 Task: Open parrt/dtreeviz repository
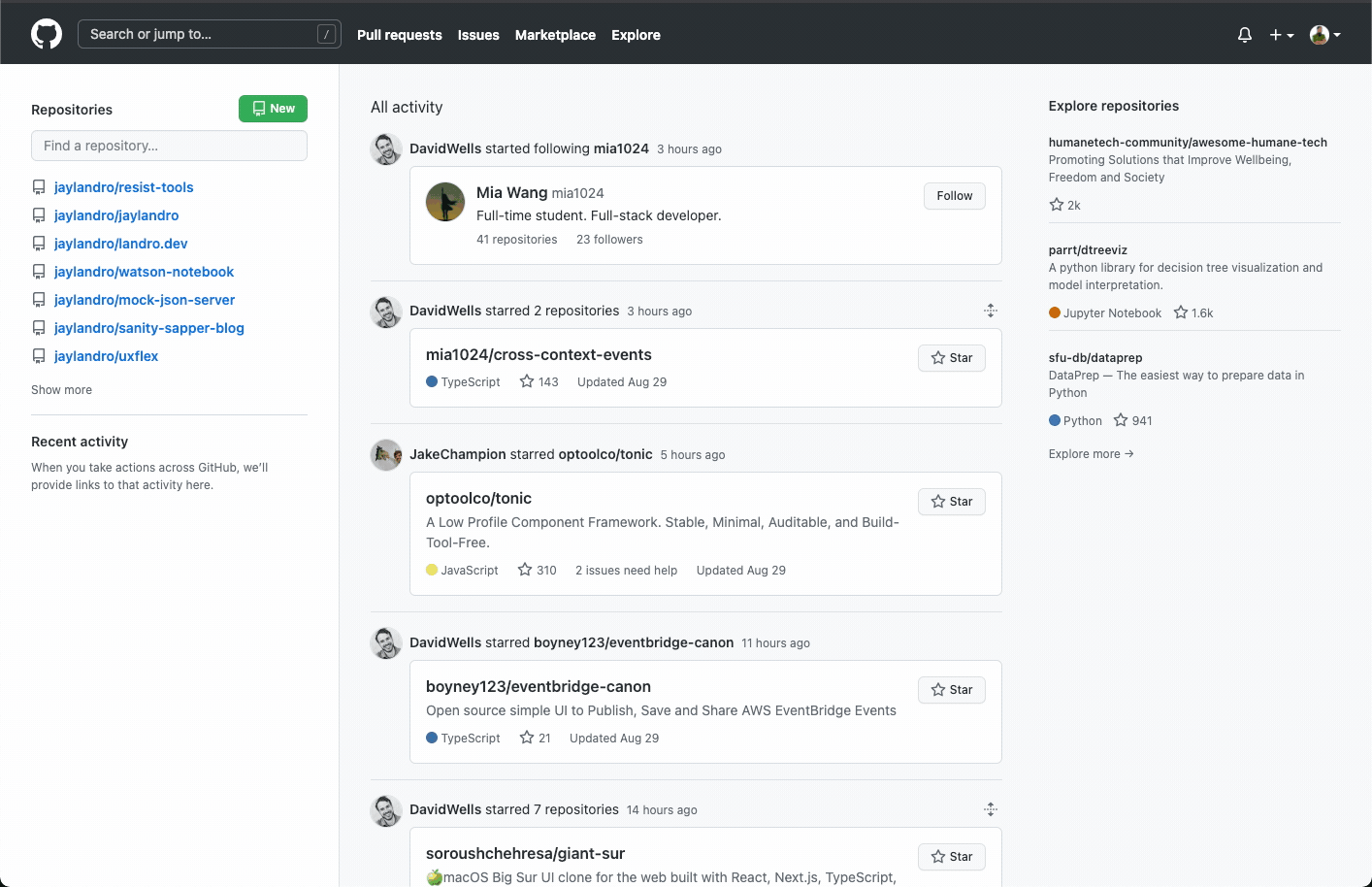(1088, 250)
